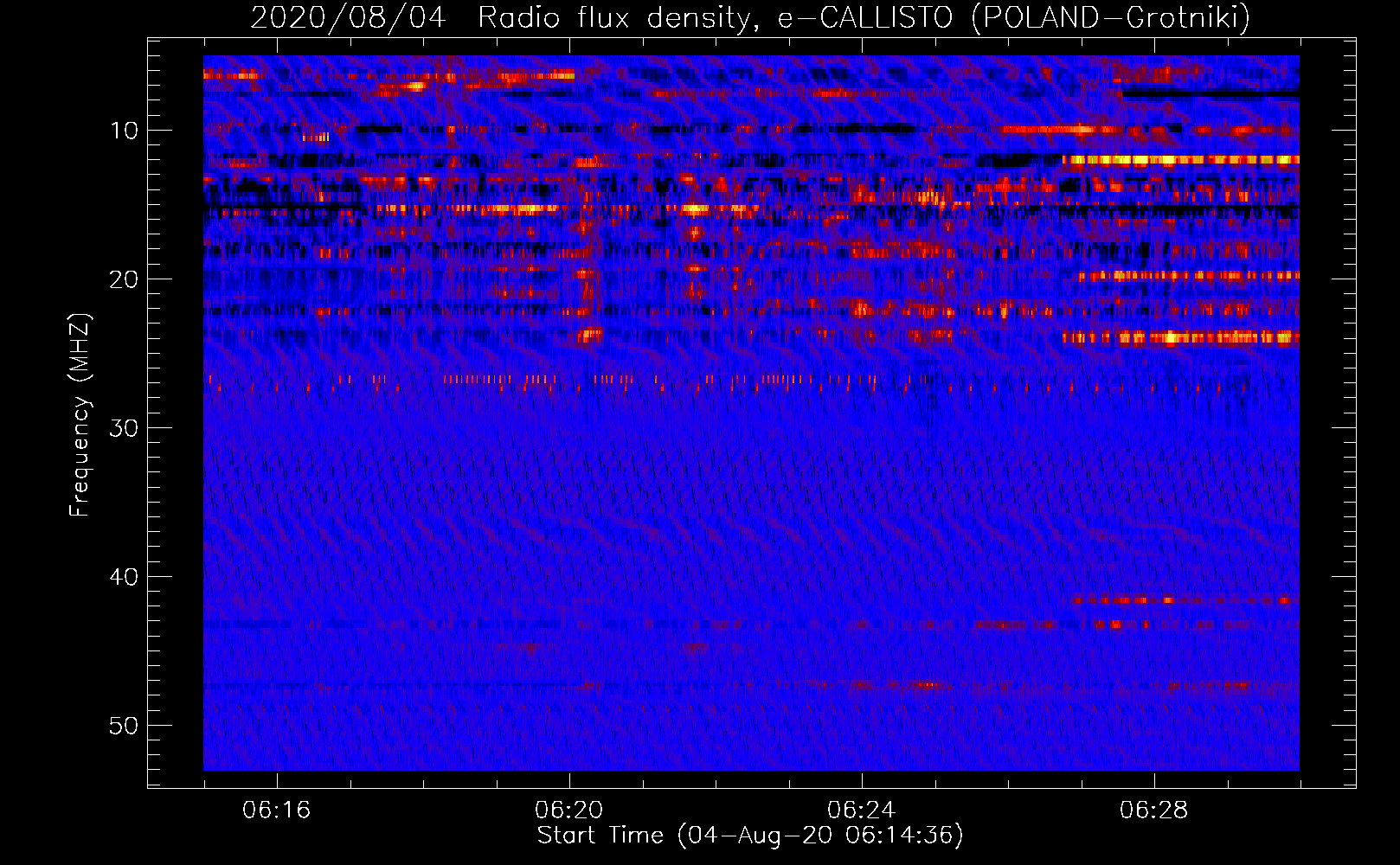Click the 'Start Time (04-Aug-20 06:14:36)' label
Viewport: 1400px width, 865px height.
750,836
